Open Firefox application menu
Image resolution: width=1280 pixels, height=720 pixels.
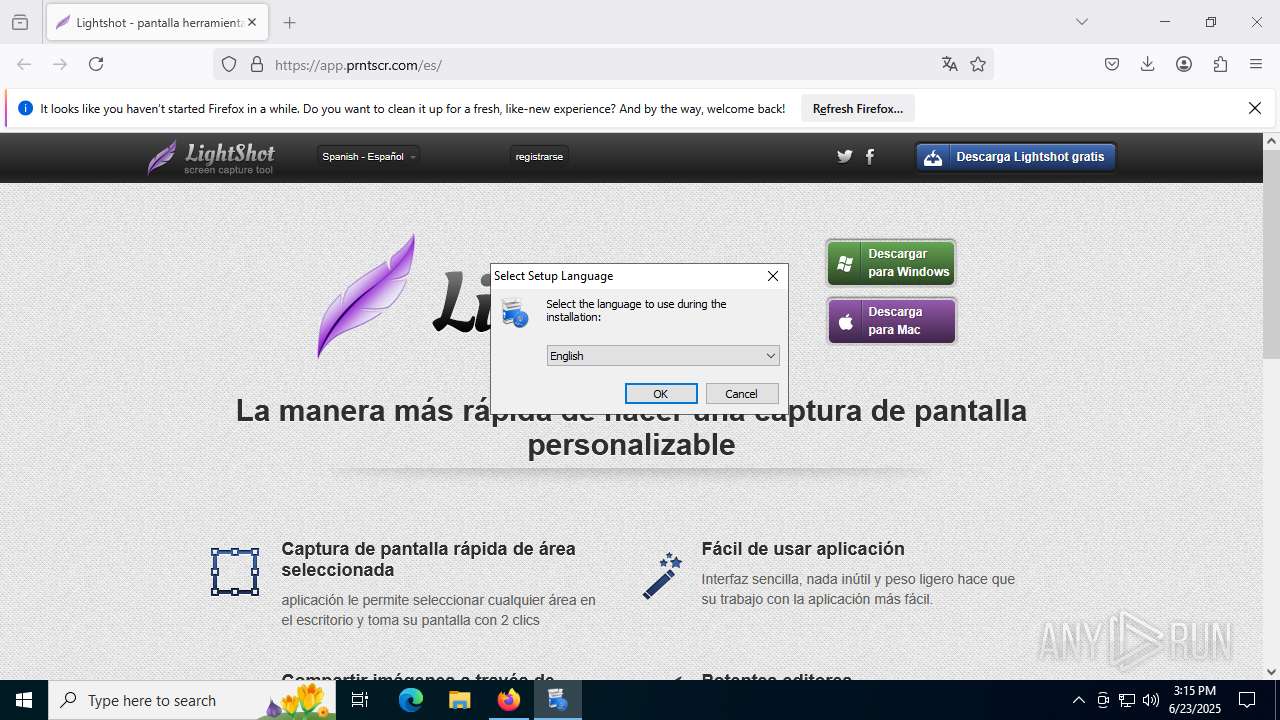(x=1256, y=64)
